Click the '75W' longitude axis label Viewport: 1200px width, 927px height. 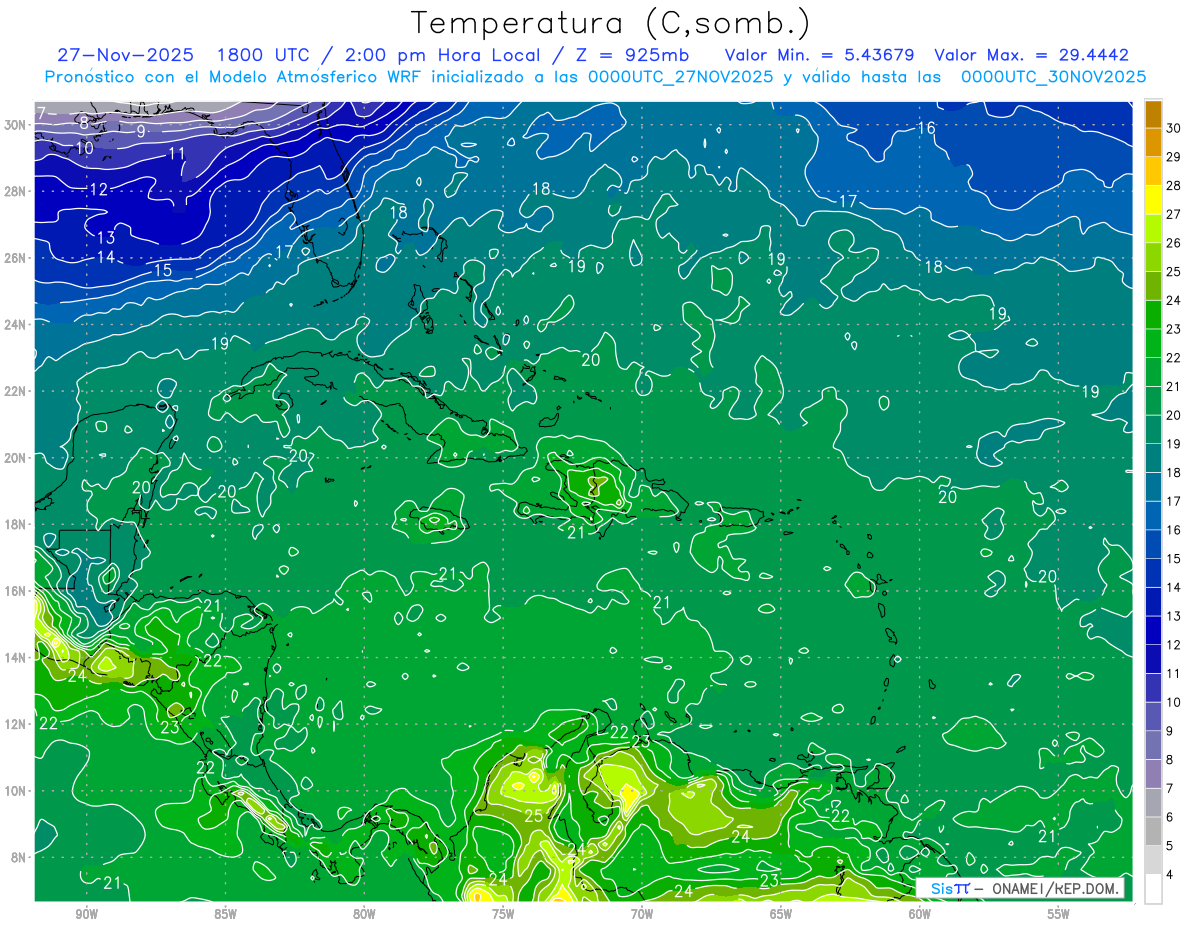tap(503, 914)
